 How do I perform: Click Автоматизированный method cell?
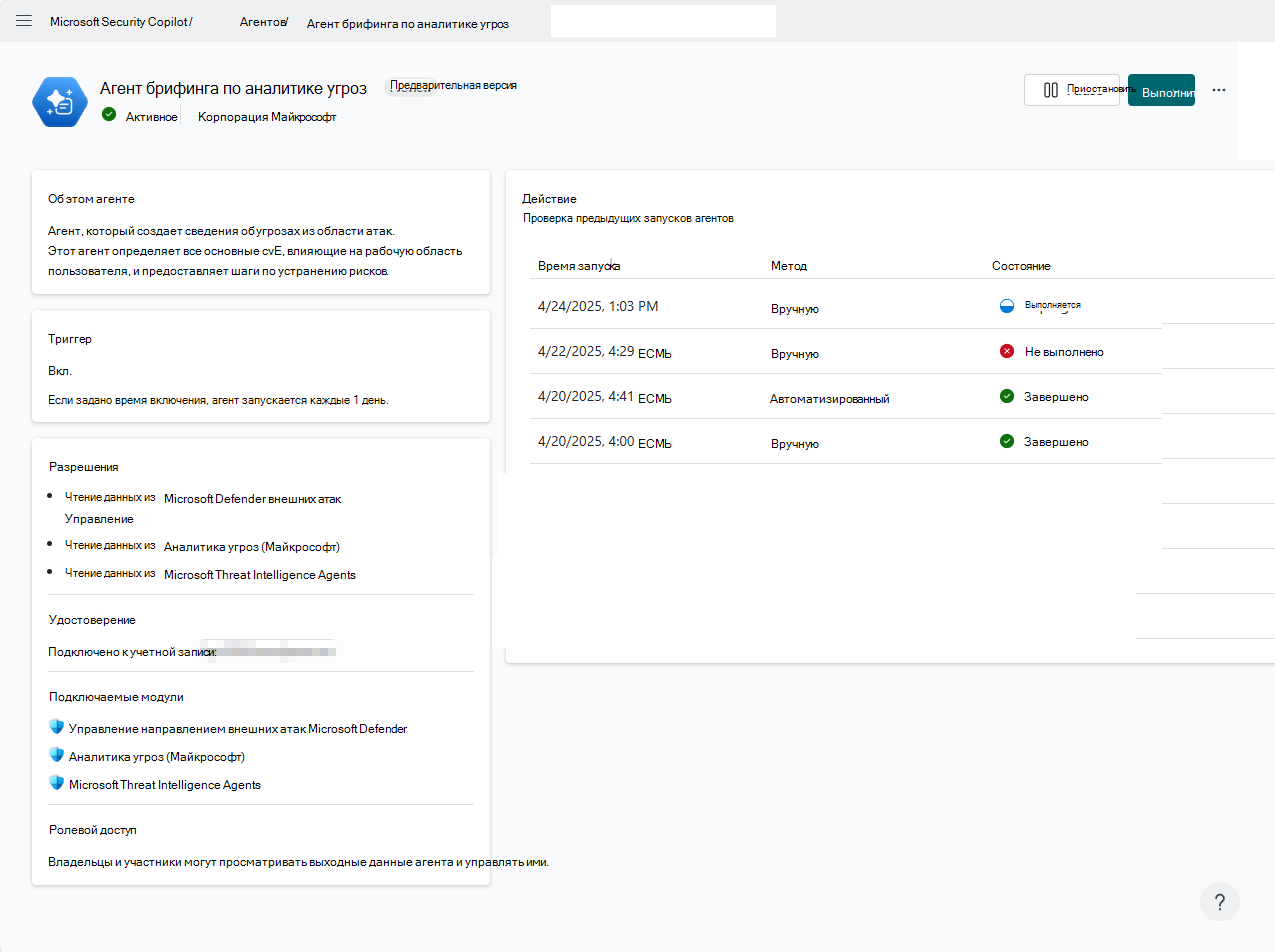829,398
